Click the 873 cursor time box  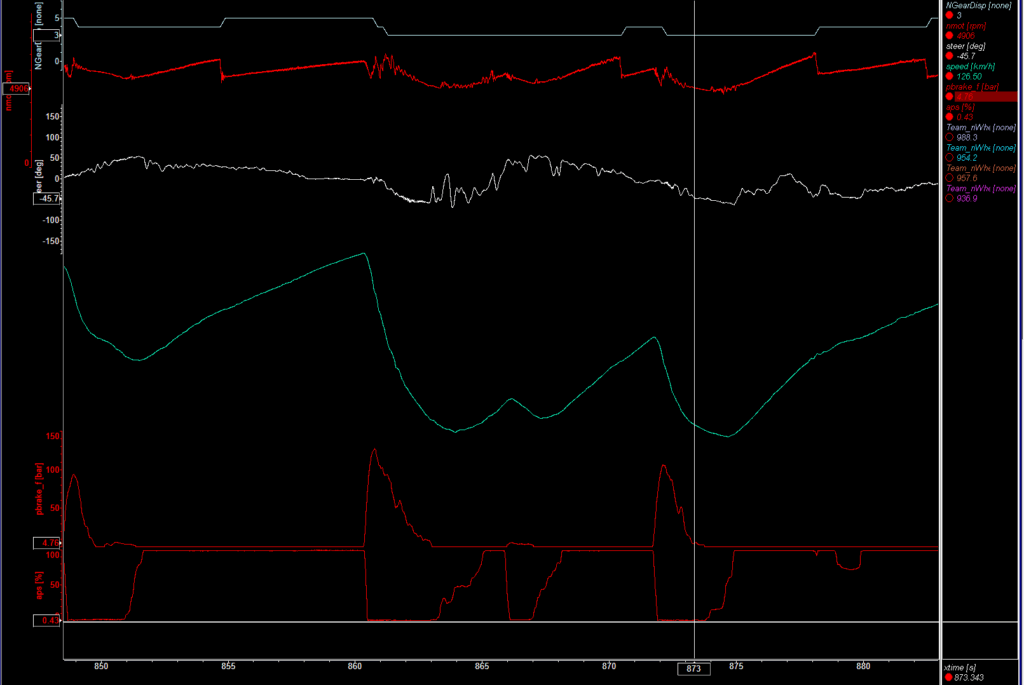tap(694, 668)
